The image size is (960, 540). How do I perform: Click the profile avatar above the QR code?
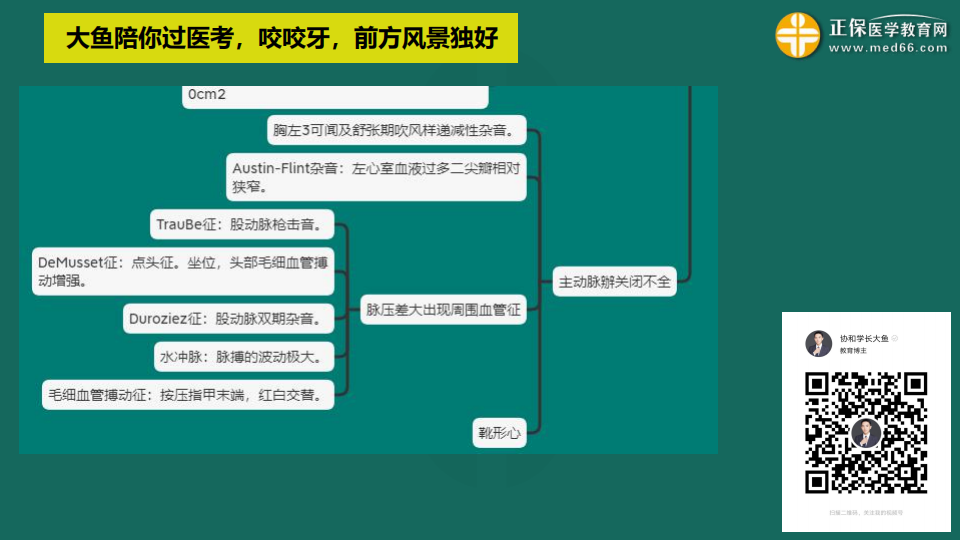[x=818, y=344]
